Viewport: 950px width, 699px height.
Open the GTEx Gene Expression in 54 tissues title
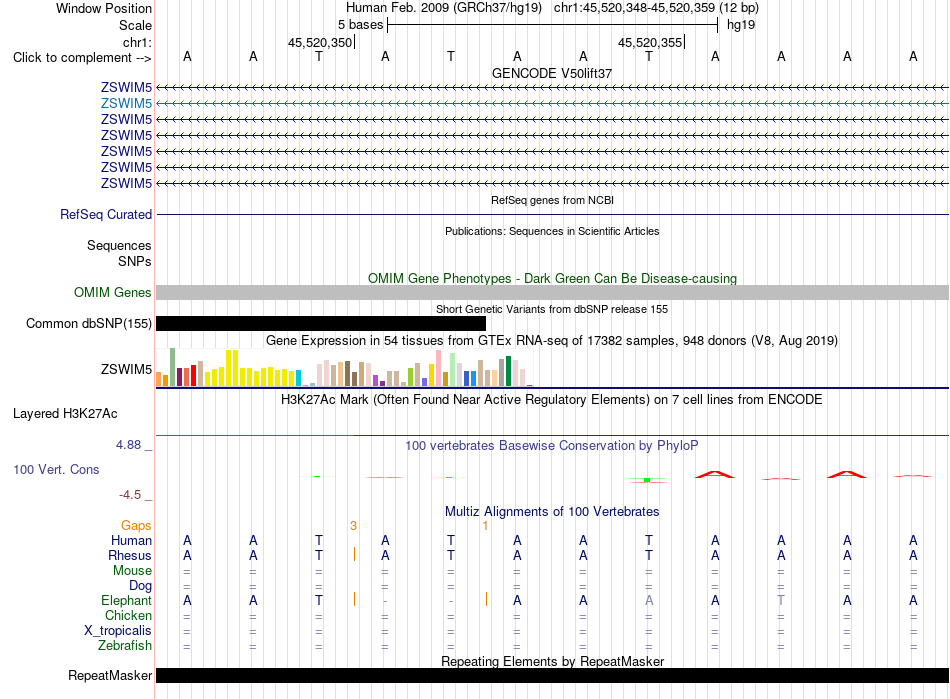click(x=552, y=341)
